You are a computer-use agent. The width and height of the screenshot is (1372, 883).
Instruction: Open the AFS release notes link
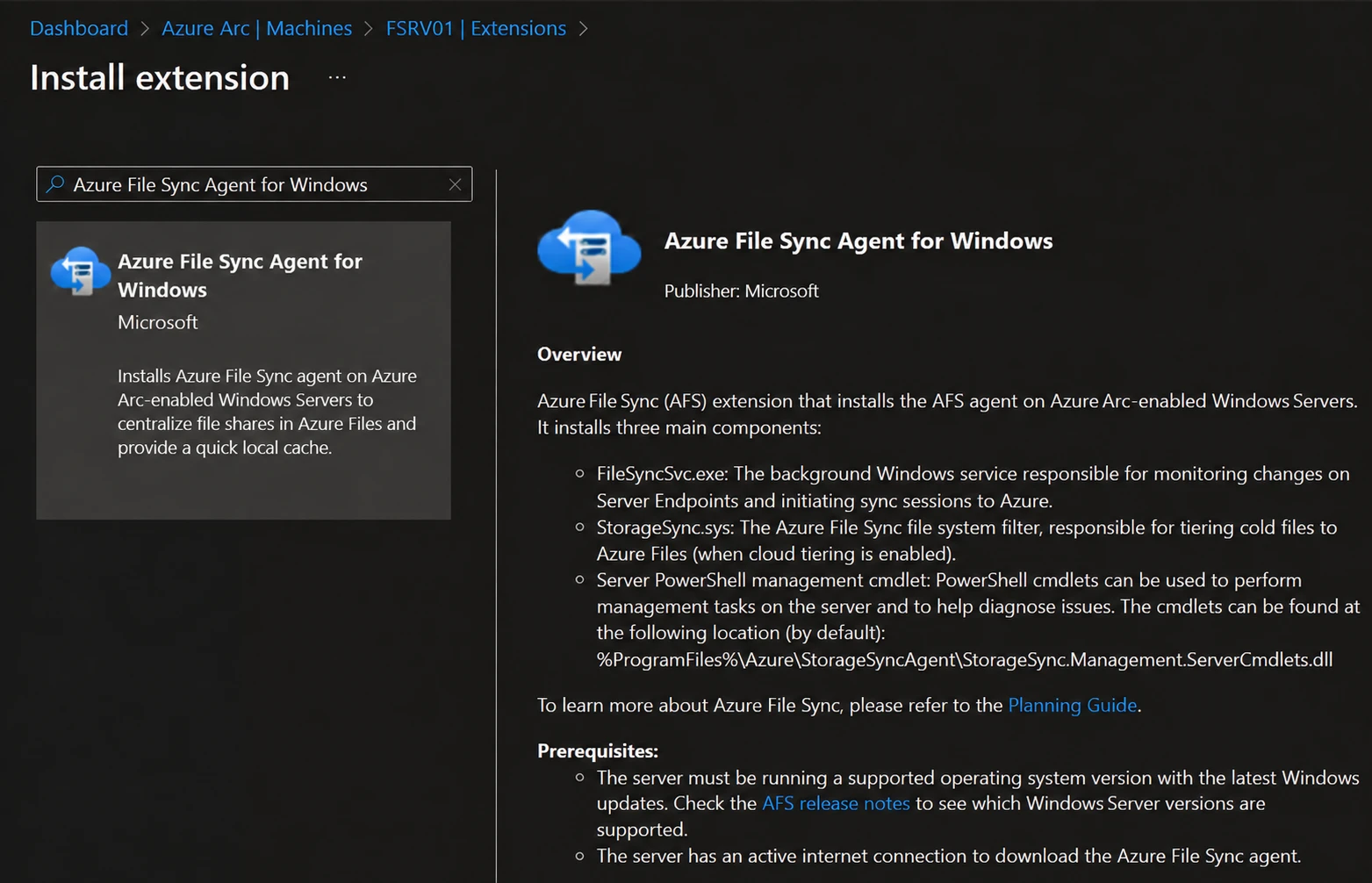pyautogui.click(x=836, y=803)
